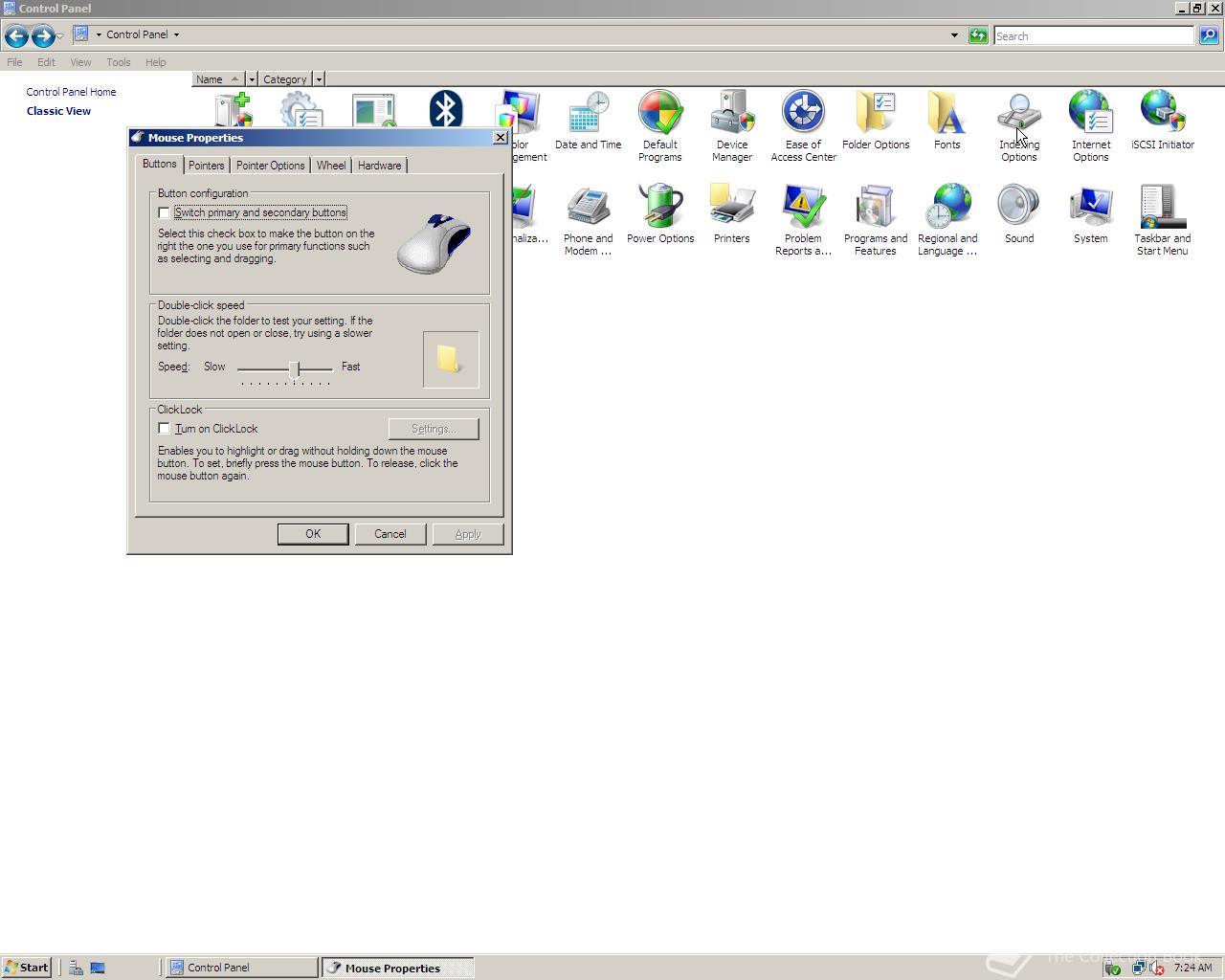The image size is (1225, 980).
Task: Sort by the Name column header
Action: pyautogui.click(x=218, y=79)
